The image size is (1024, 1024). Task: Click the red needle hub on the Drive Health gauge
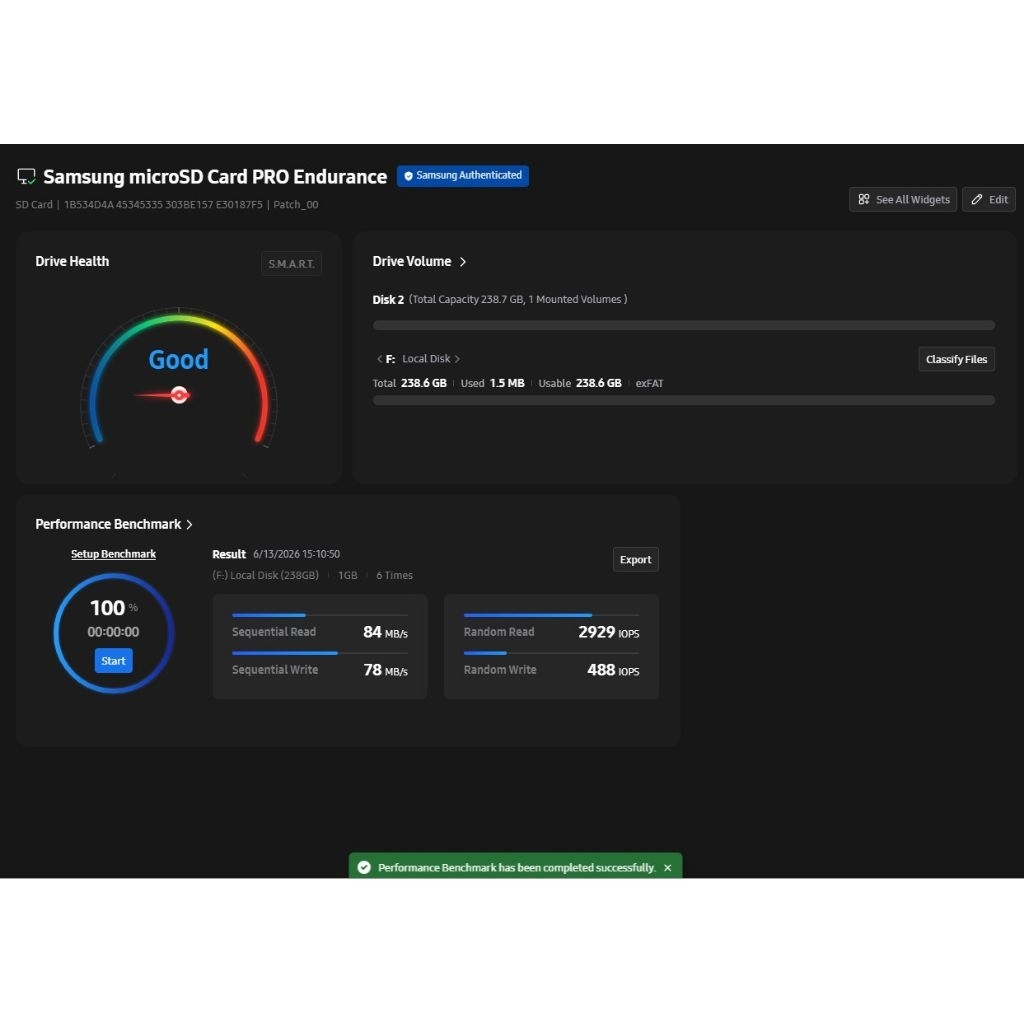[x=179, y=394]
